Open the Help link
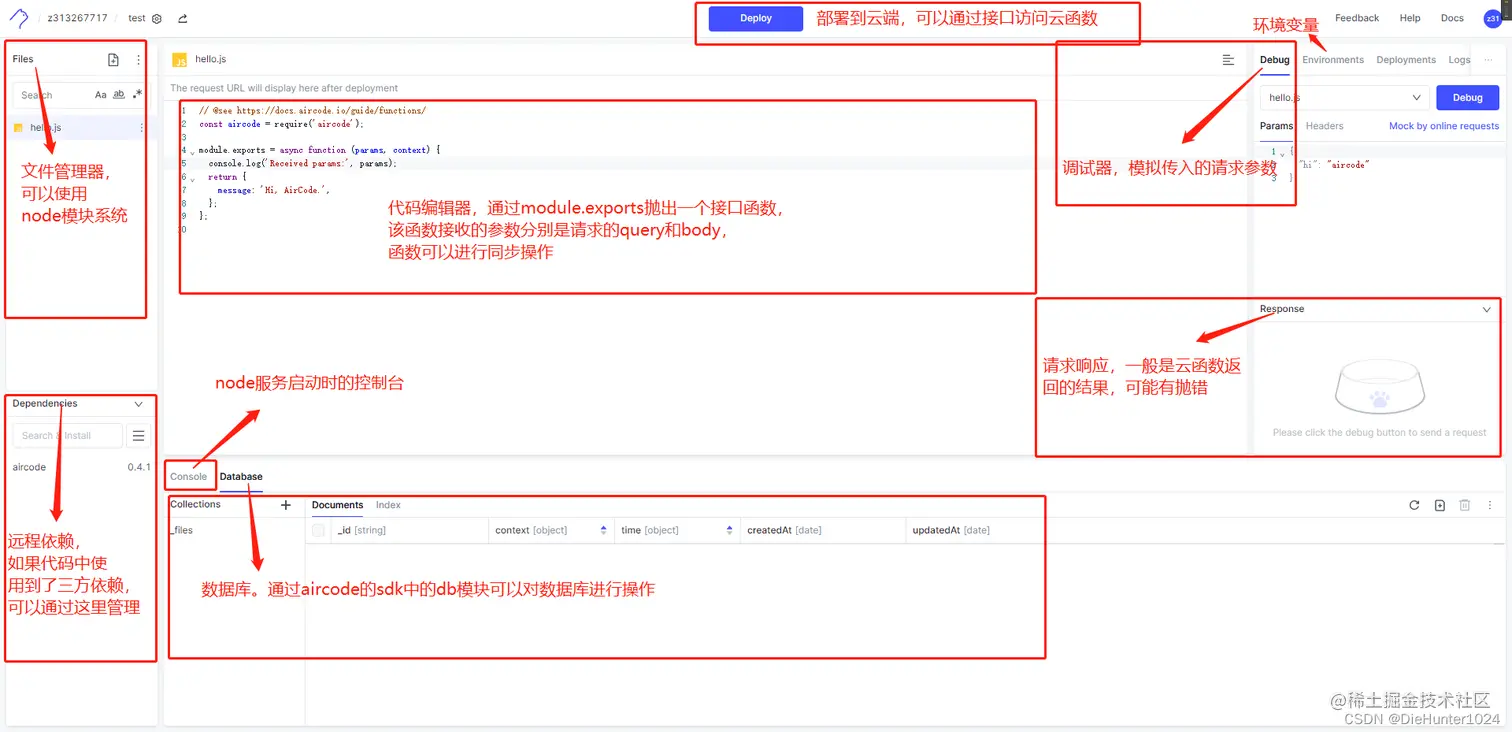This screenshot has height=732, width=1512. click(1410, 18)
